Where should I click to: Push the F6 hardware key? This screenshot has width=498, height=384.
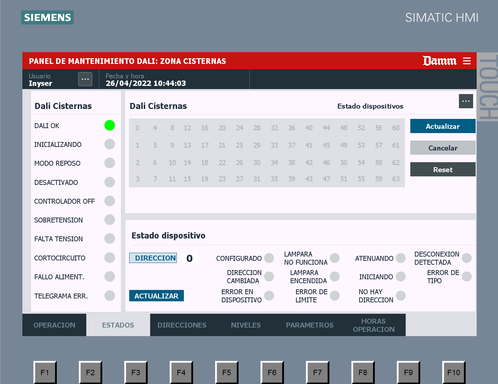click(272, 372)
